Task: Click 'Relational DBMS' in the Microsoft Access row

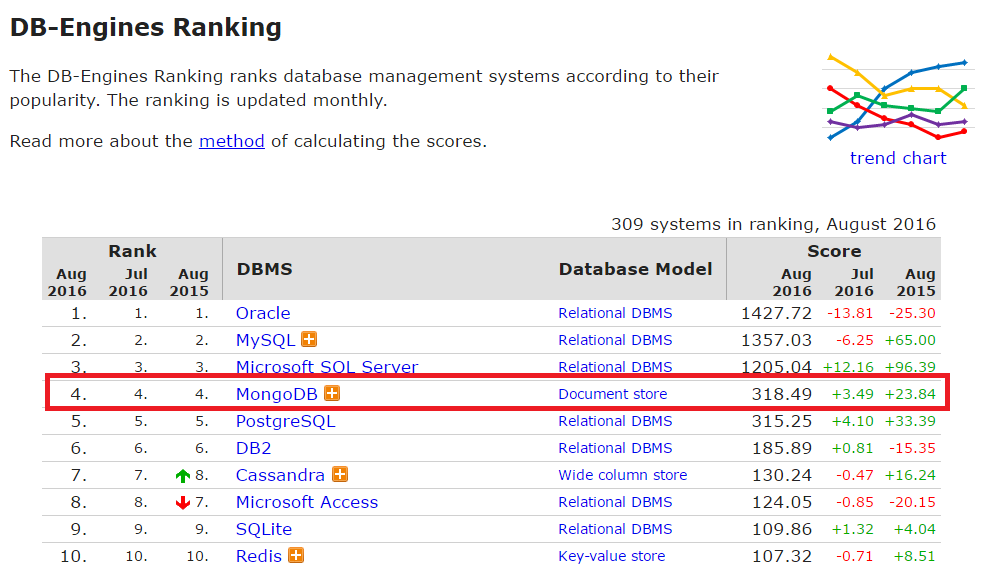Action: (615, 502)
